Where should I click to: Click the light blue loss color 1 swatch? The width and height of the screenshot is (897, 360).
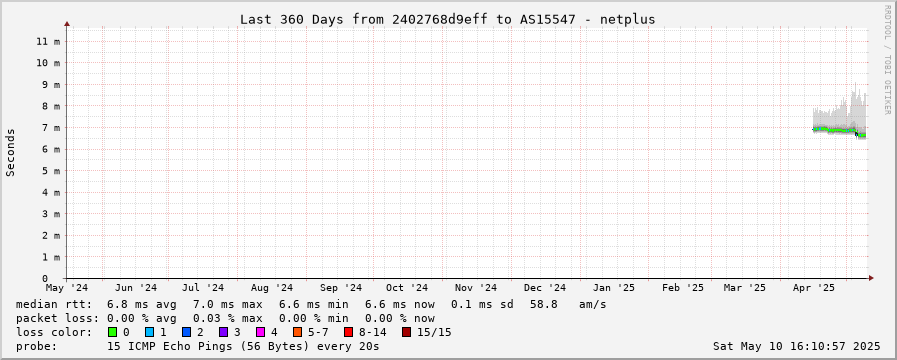[x=149, y=333]
